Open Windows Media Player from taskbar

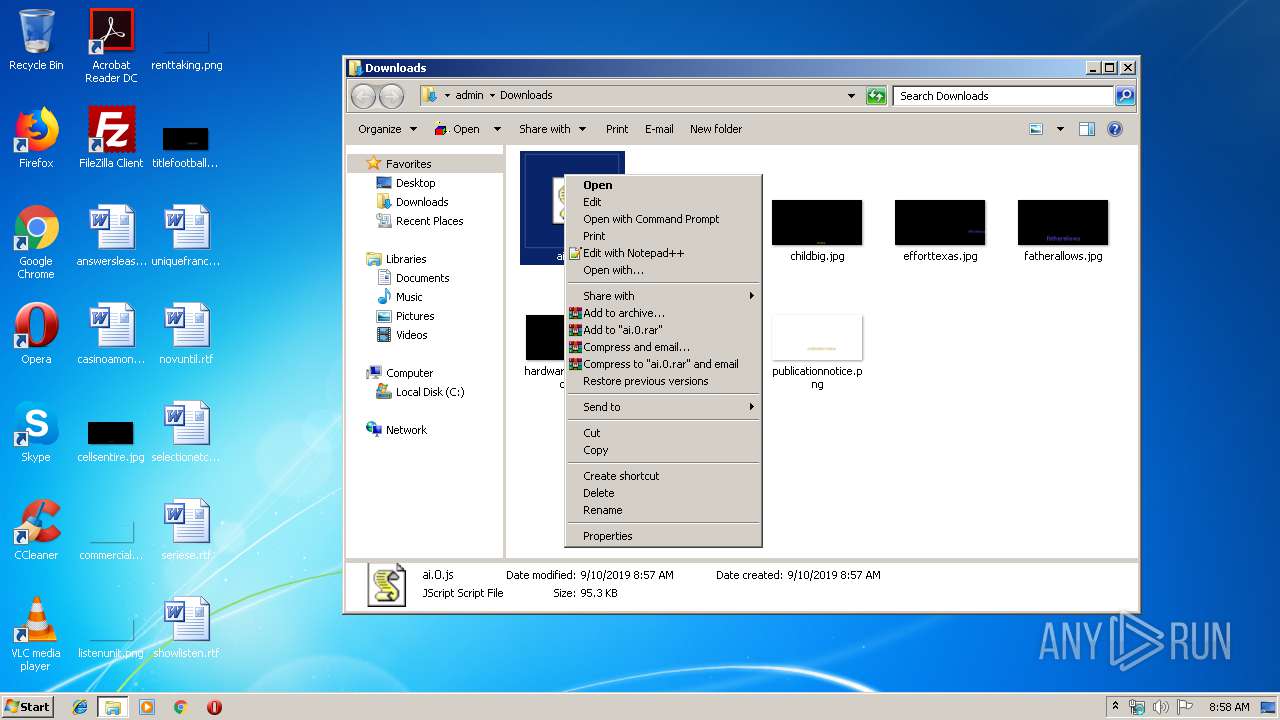coord(147,707)
